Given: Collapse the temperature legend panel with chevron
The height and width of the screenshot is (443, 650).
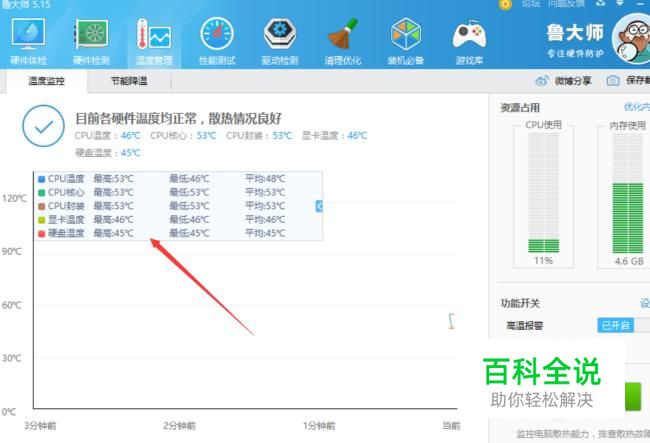Looking at the screenshot, I should [x=319, y=206].
